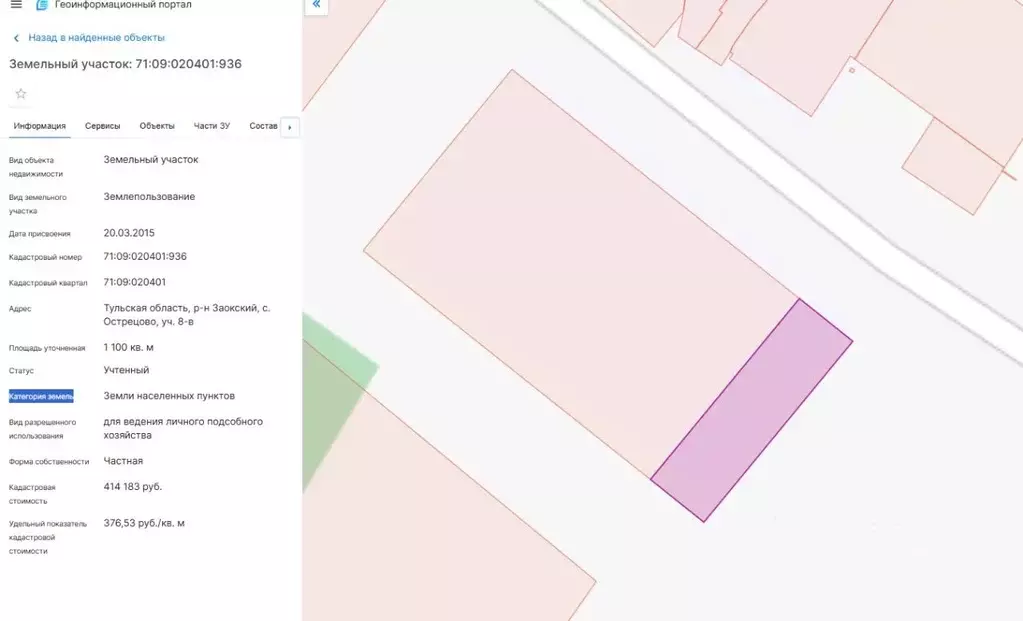Click the highlighted Категория земель label

(41, 397)
